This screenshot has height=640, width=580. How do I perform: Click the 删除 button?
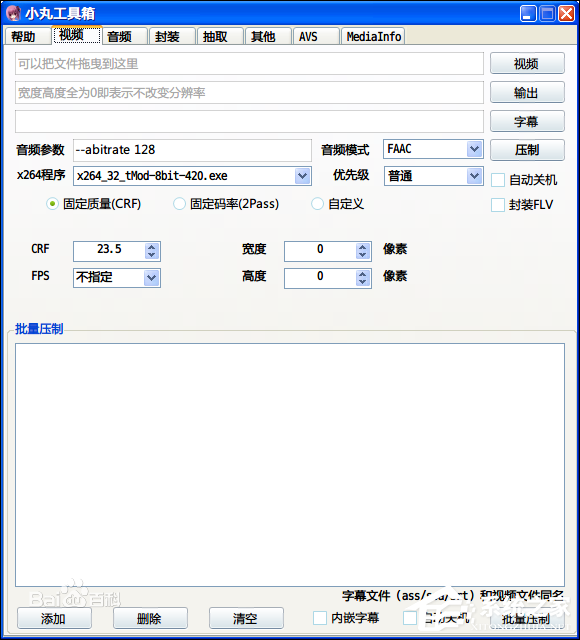click(x=150, y=618)
